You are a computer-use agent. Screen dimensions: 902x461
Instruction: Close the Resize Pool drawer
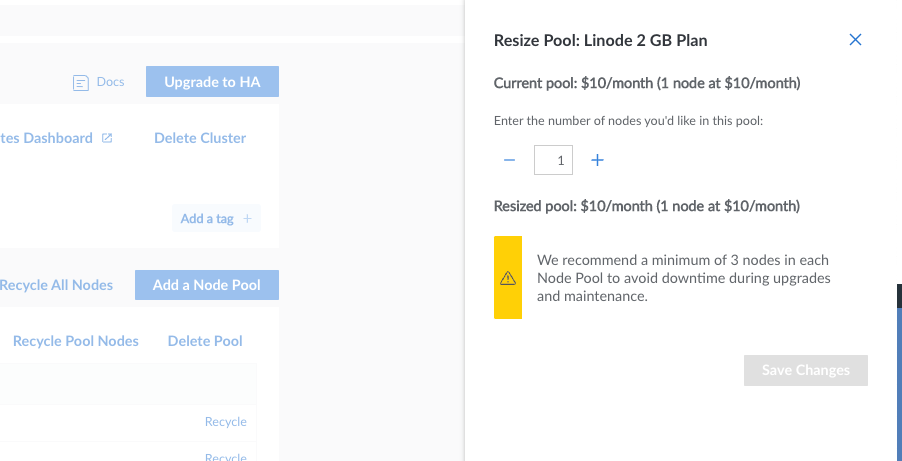pos(855,40)
